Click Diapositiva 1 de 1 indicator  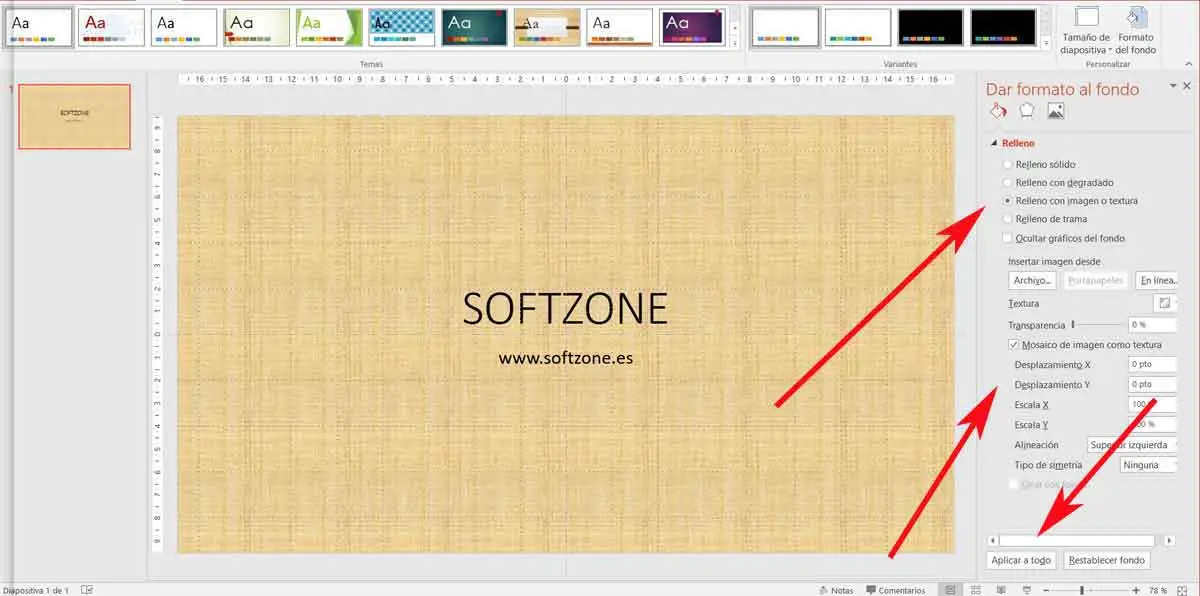[x=36, y=591]
